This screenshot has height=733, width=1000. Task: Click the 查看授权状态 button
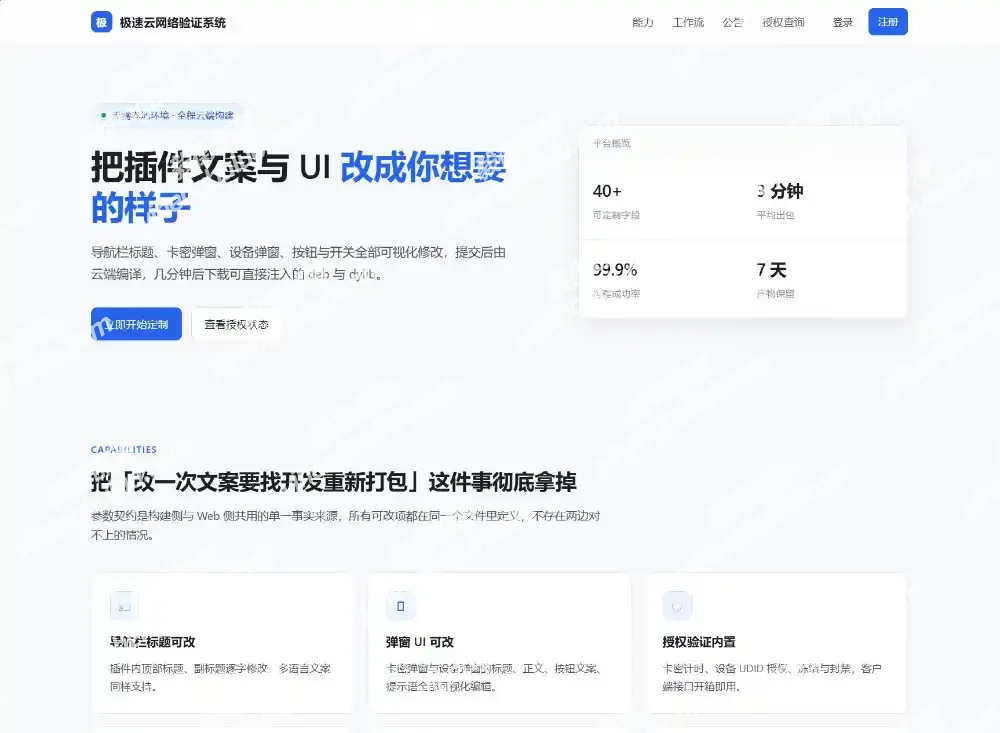coord(236,324)
